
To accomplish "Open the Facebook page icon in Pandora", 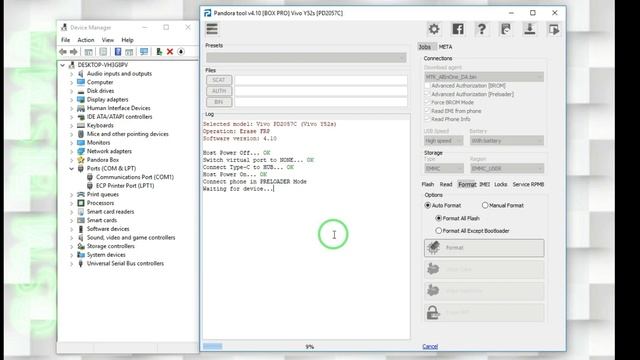I will click(x=458, y=29).
